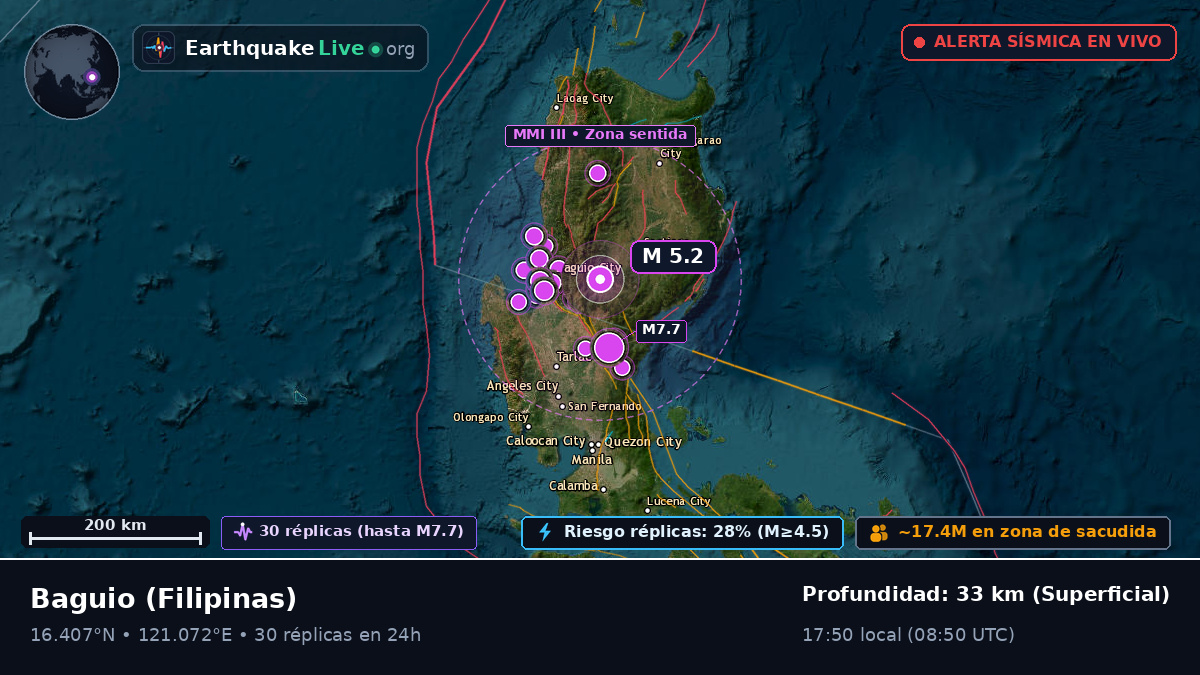This screenshot has height=675, width=1200.
Task: Click the lightning bolt risk icon
Action: point(545,532)
